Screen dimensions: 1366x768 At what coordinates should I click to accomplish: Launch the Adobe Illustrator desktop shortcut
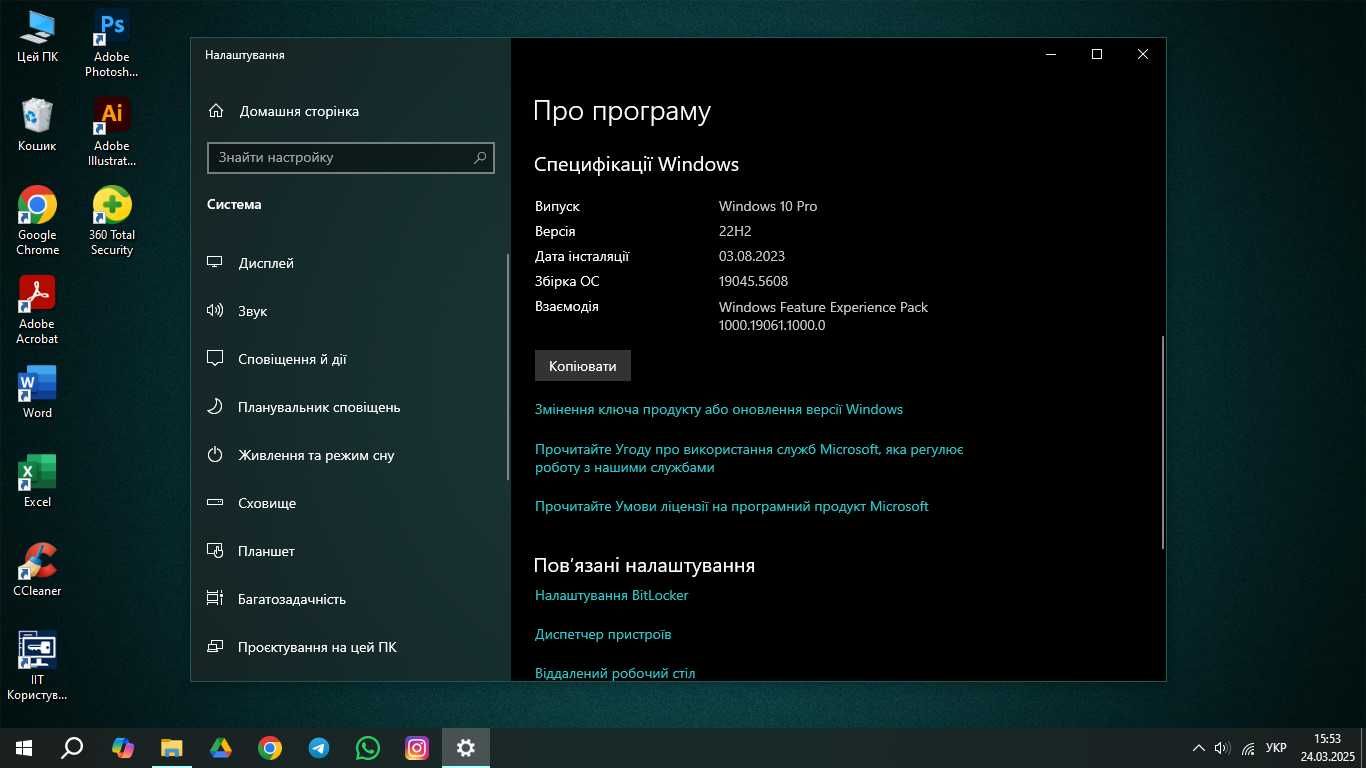tap(112, 132)
